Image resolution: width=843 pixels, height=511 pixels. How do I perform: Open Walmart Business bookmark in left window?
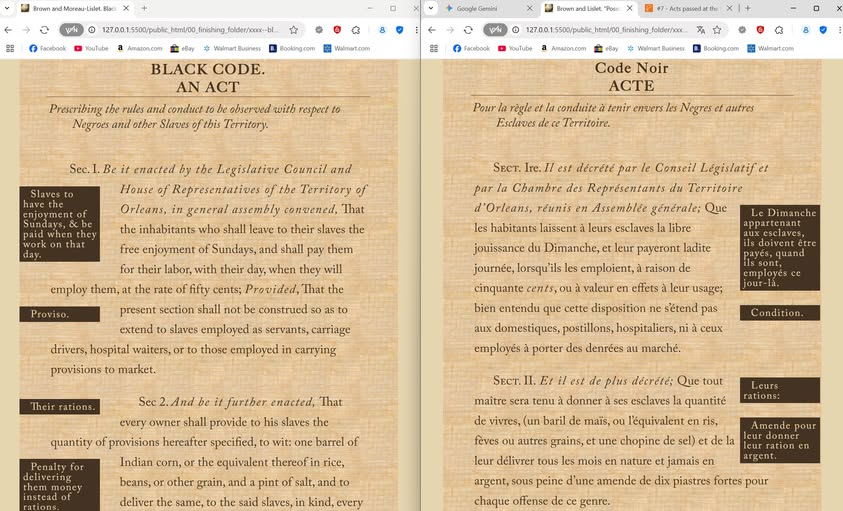click(x=232, y=48)
